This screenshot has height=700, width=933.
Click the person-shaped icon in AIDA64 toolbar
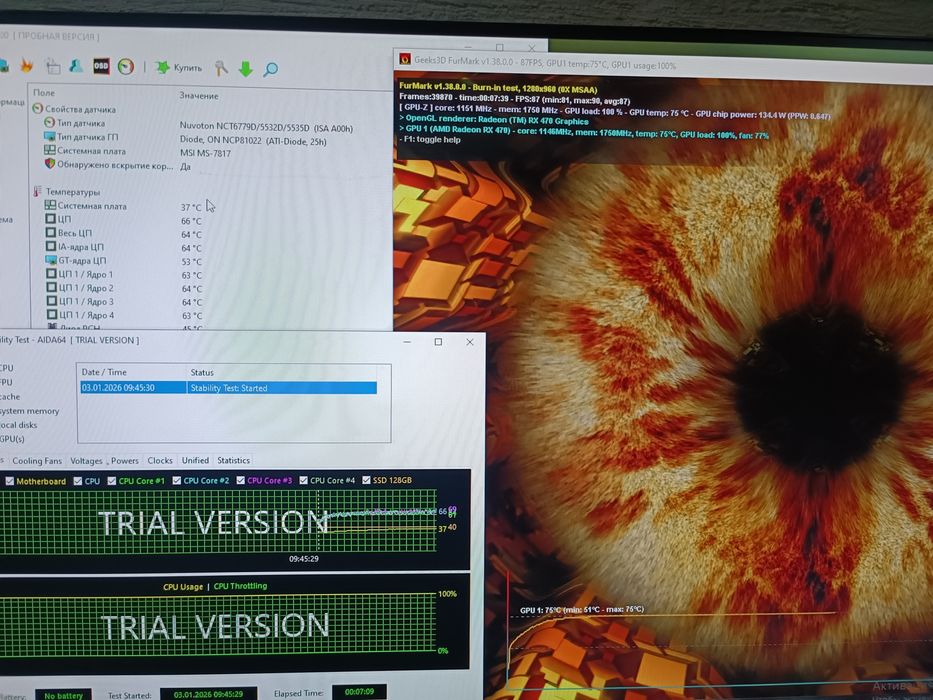coord(76,65)
